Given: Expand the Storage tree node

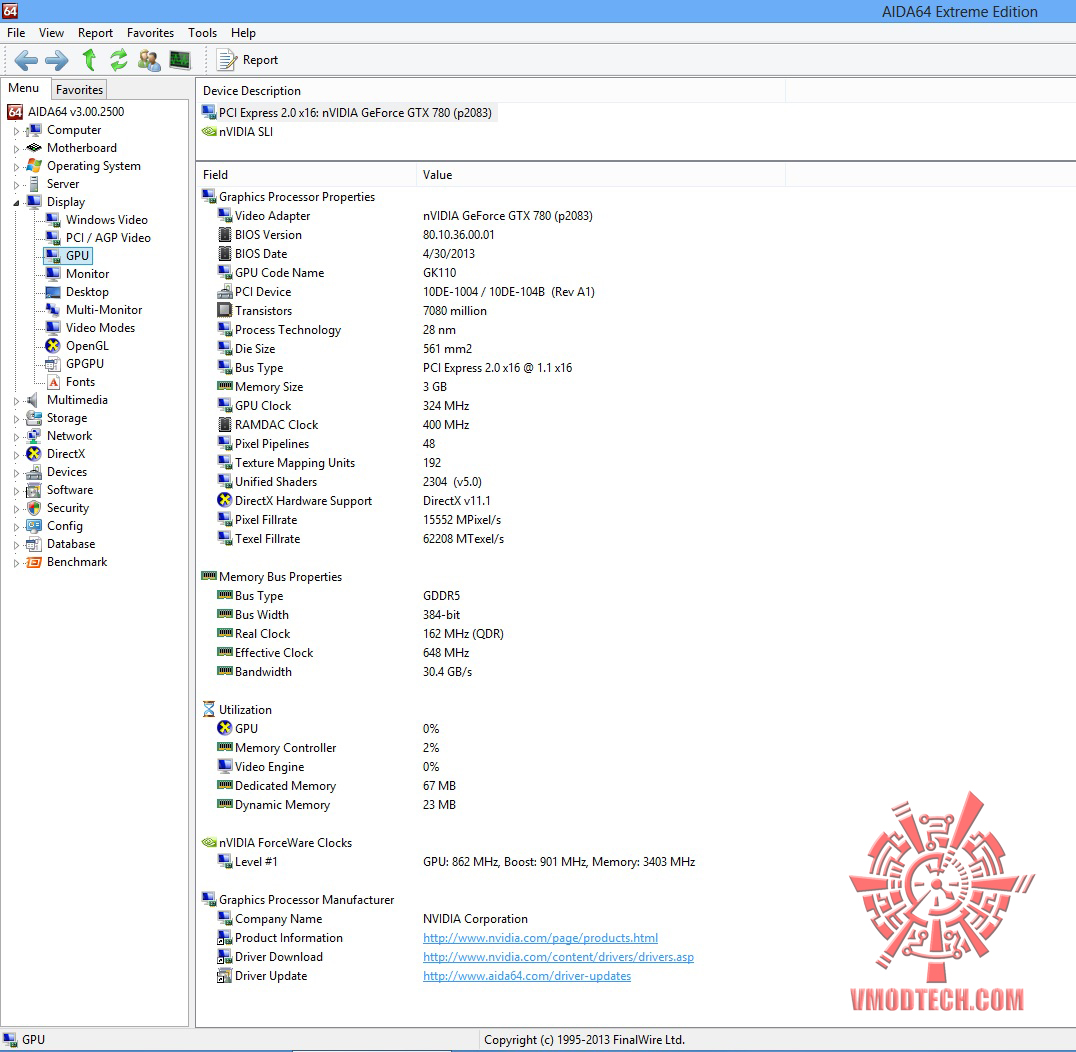Looking at the screenshot, I should tap(16, 419).
